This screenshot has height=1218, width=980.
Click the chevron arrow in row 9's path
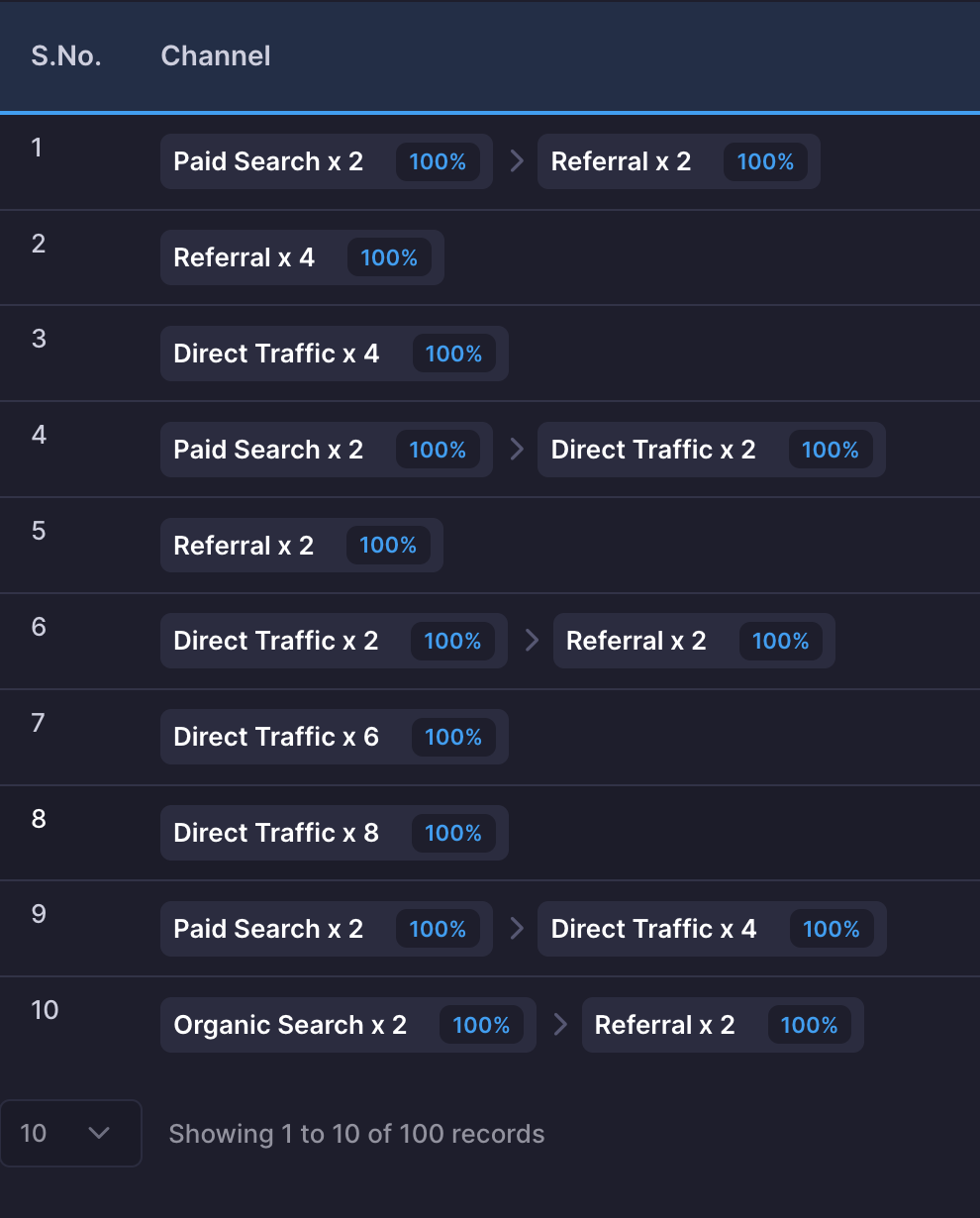516,929
